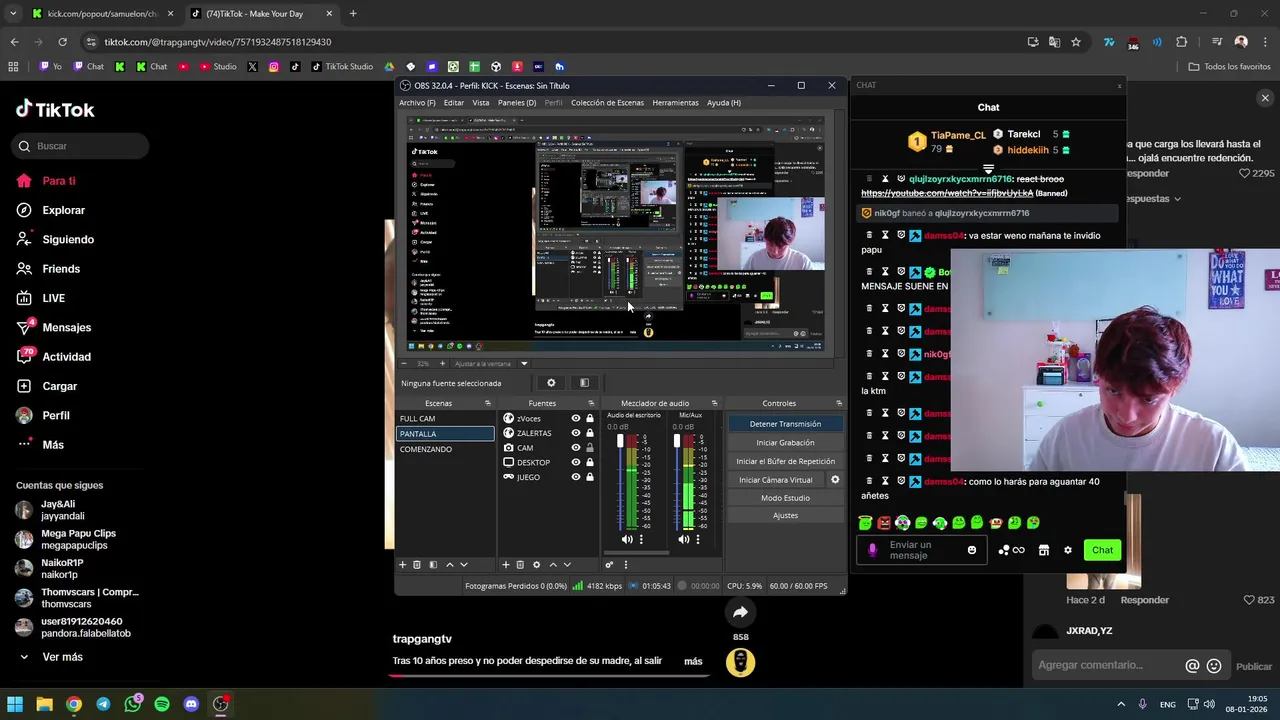Pop out the Escenas dock icon
This screenshot has height=720, width=1280.
tap(488, 403)
